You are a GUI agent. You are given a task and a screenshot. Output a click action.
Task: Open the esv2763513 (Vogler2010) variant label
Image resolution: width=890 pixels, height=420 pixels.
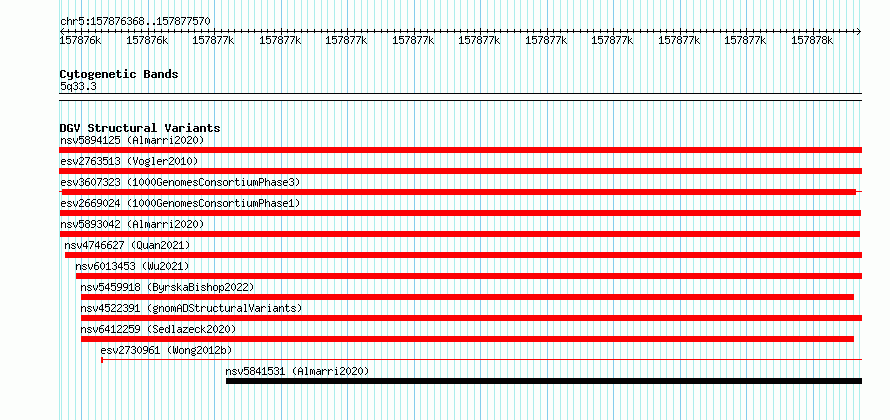[x=129, y=161]
